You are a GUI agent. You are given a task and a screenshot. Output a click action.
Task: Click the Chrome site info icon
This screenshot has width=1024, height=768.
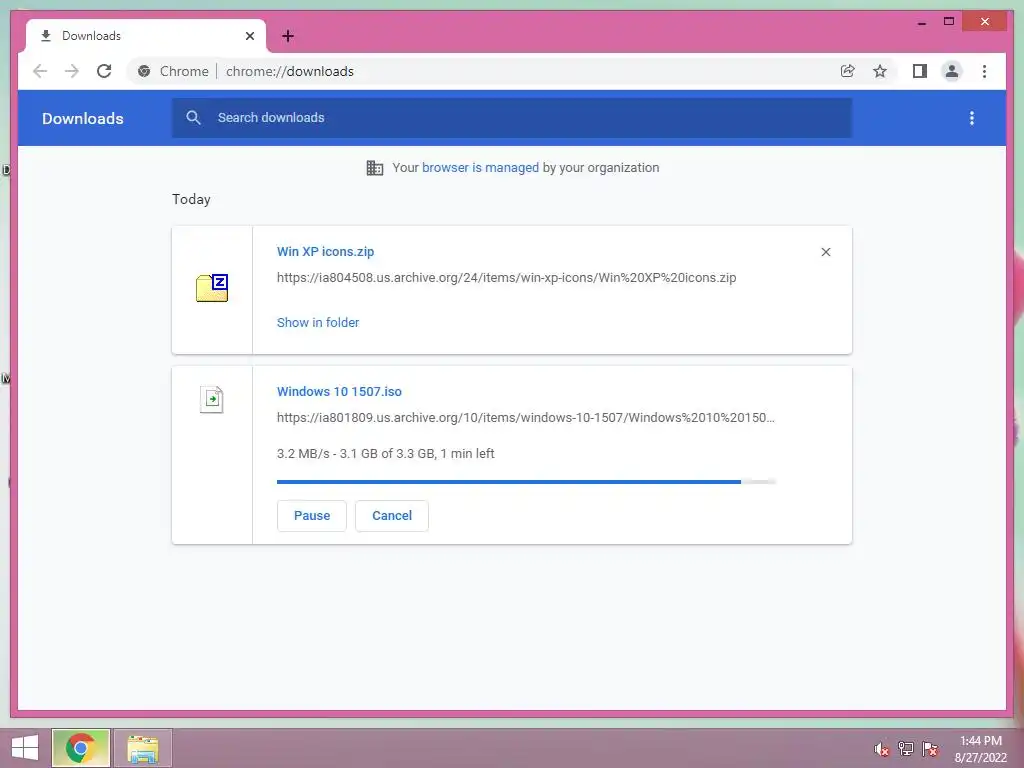[x=144, y=71]
